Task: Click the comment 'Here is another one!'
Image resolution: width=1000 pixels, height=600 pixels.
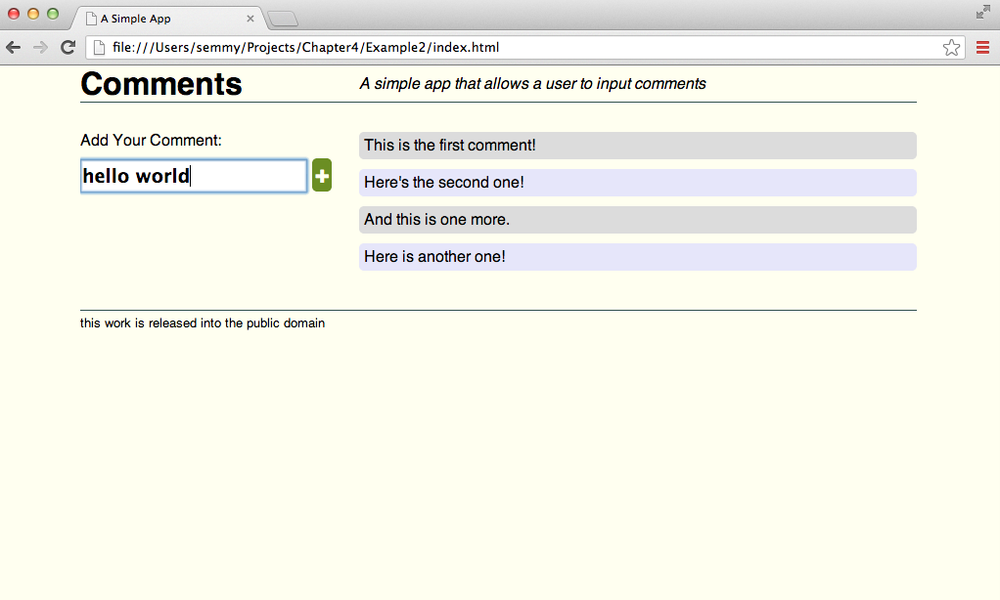Action: pyautogui.click(x=637, y=256)
